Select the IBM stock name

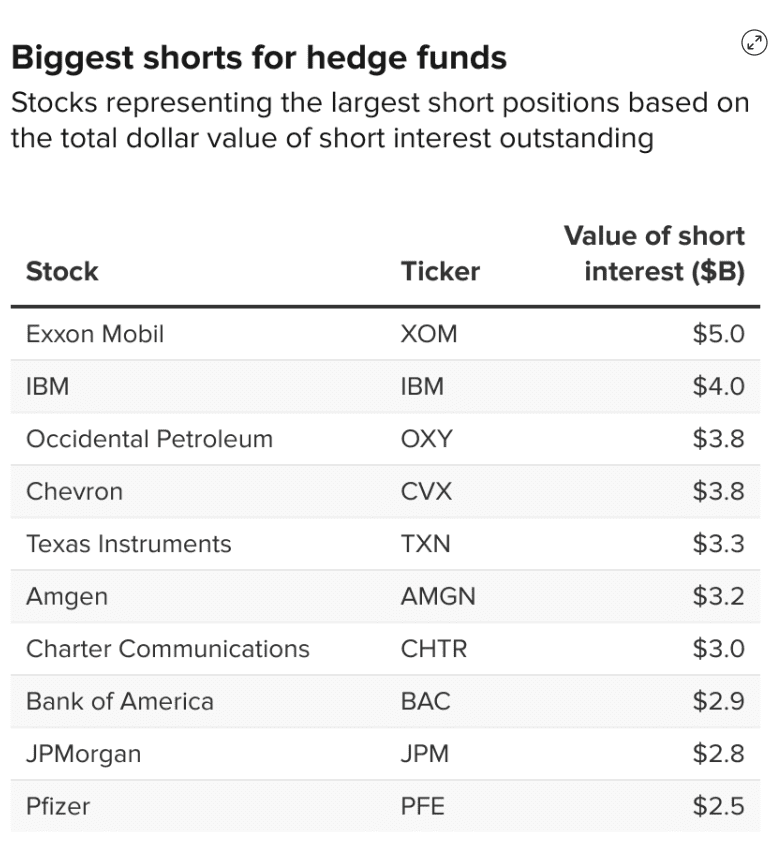(48, 386)
